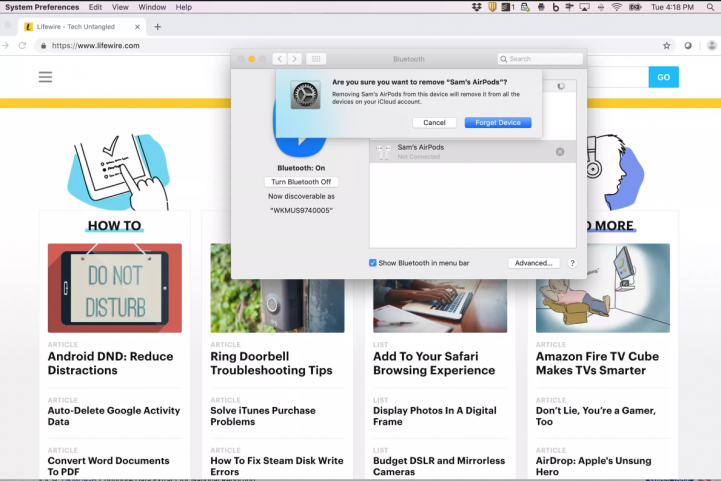Cancel removing Sam's AirPods

(434, 123)
